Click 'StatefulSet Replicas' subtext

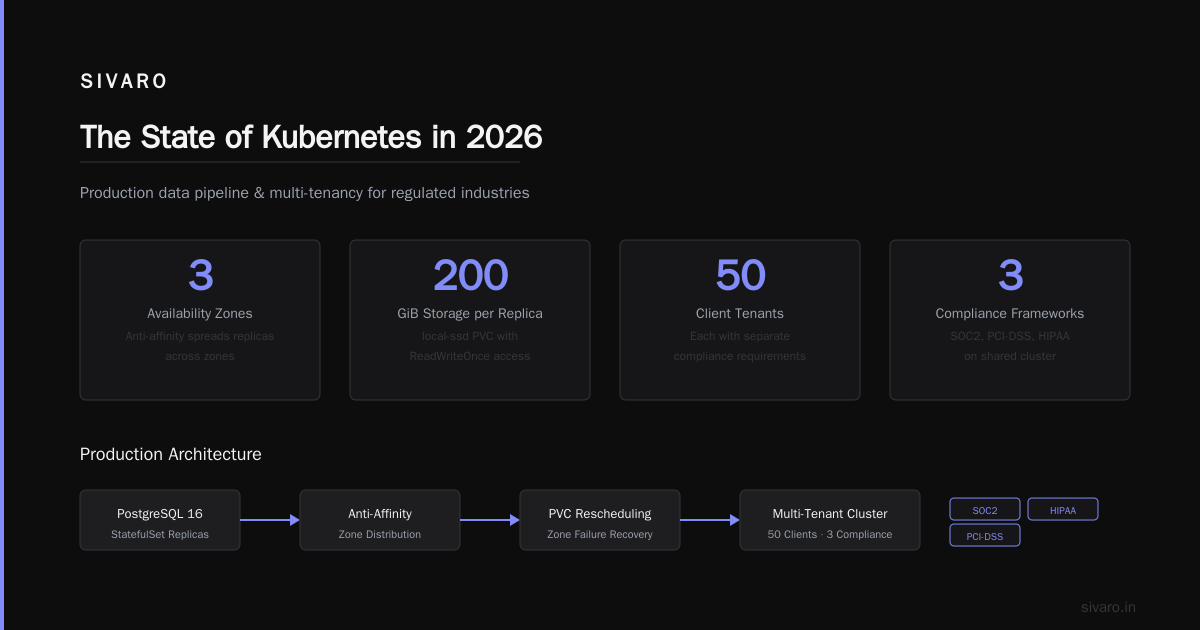click(x=160, y=535)
